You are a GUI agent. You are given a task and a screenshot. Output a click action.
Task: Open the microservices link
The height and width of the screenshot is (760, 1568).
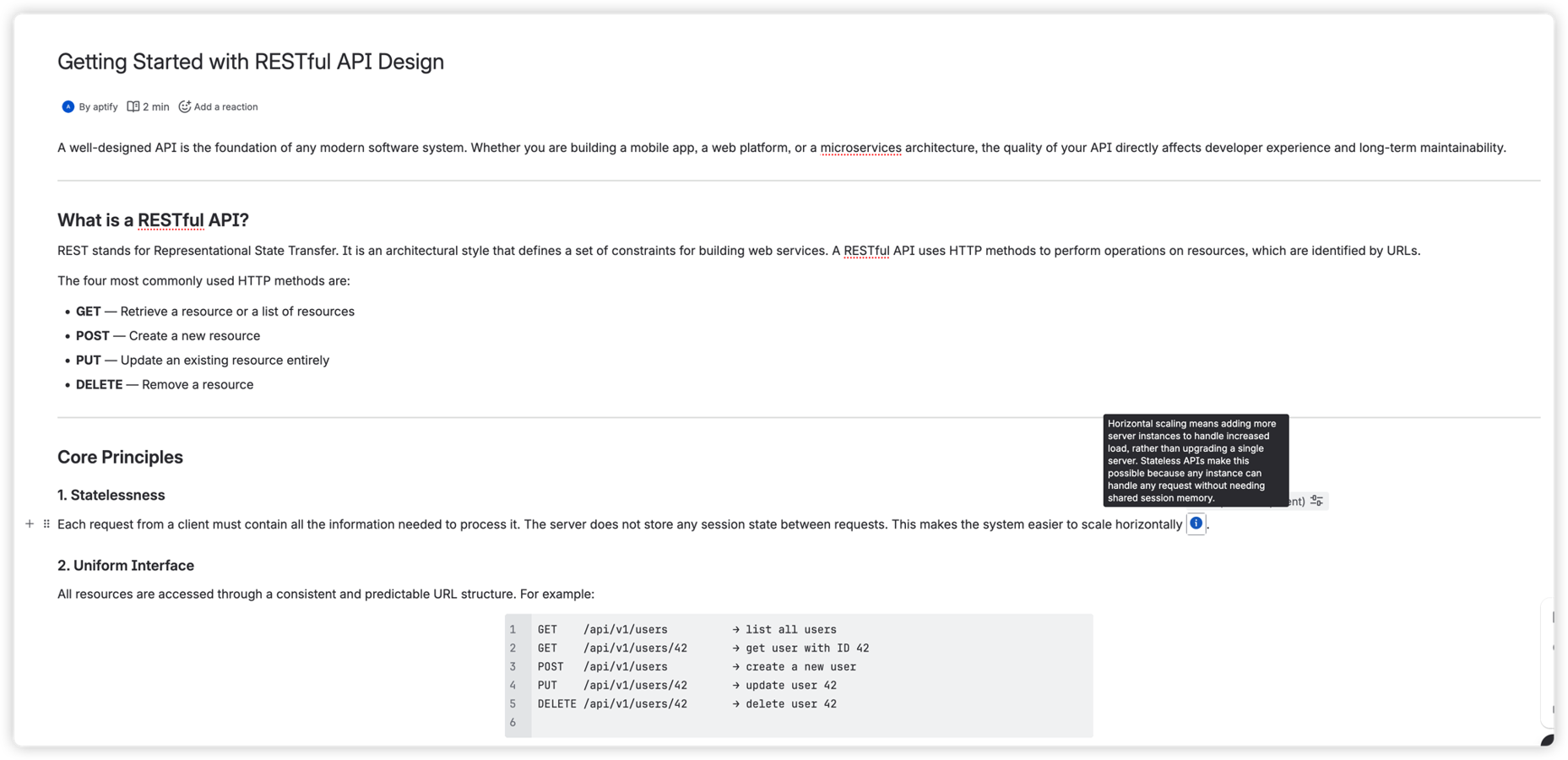tap(860, 147)
